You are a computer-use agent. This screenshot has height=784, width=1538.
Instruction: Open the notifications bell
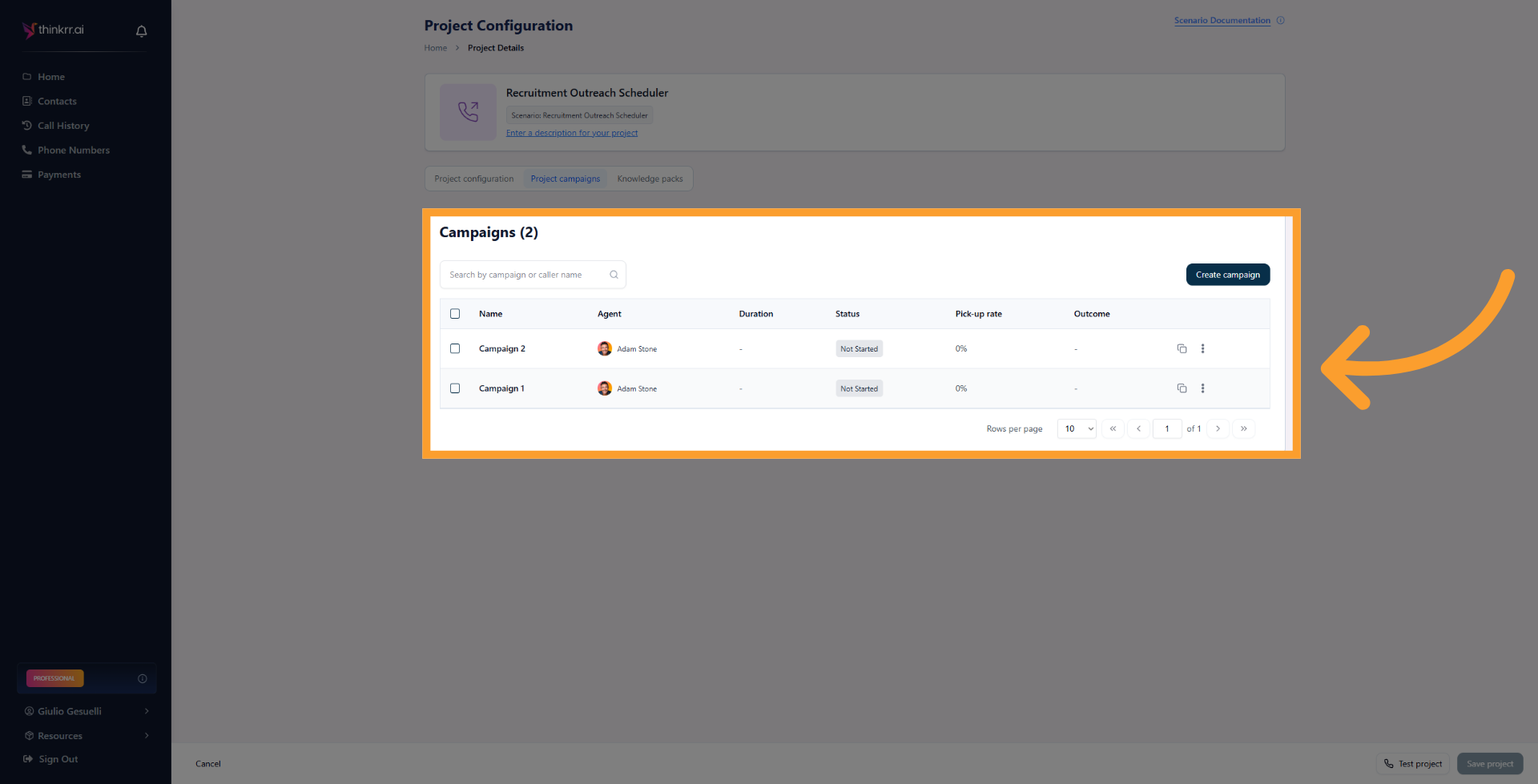point(142,31)
